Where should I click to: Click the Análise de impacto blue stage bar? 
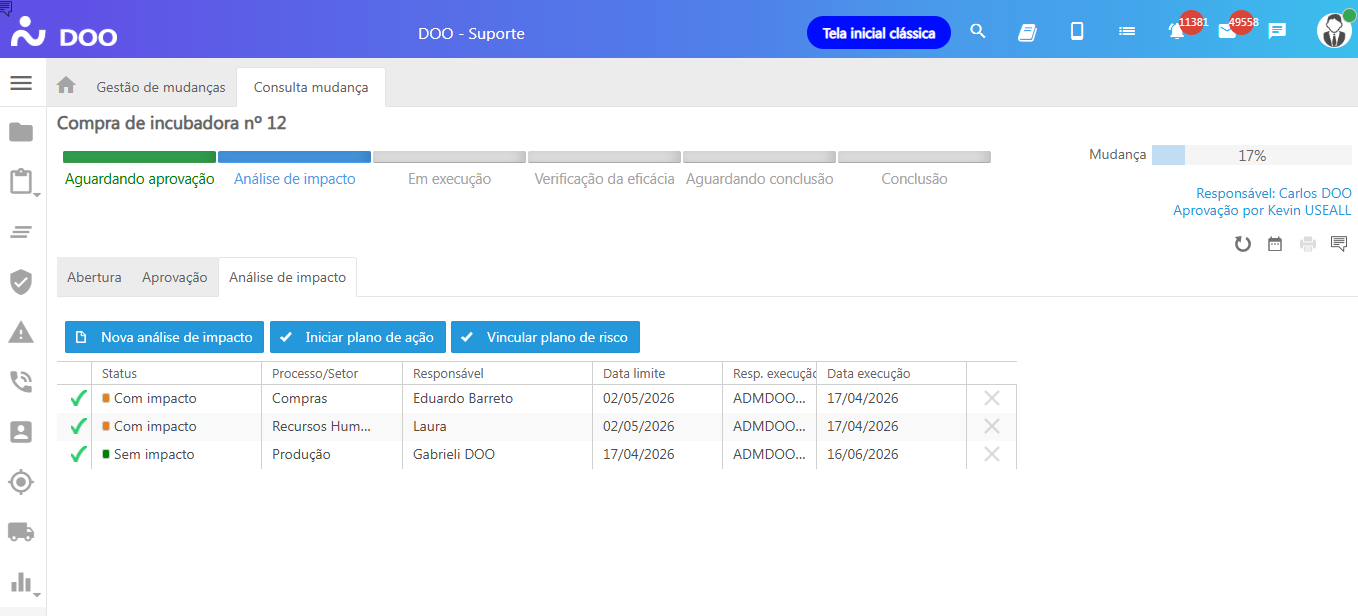point(294,157)
